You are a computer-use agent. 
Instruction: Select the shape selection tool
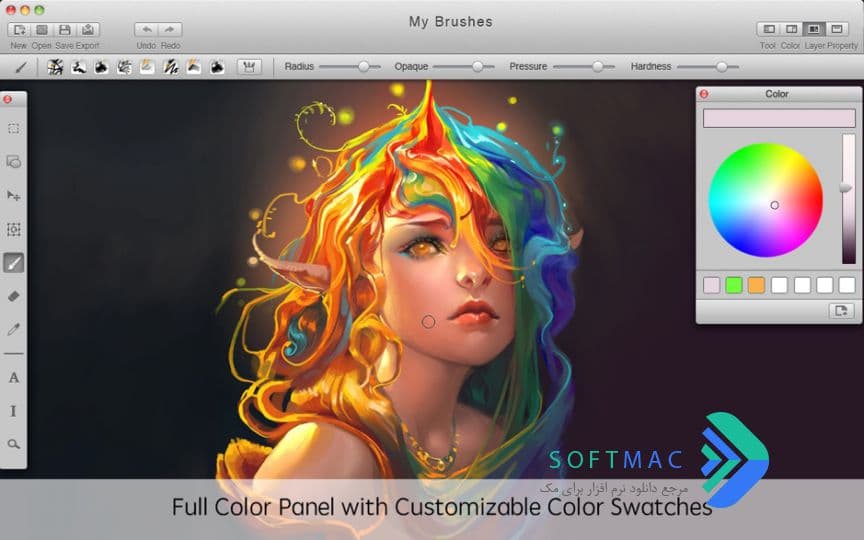[x=14, y=162]
